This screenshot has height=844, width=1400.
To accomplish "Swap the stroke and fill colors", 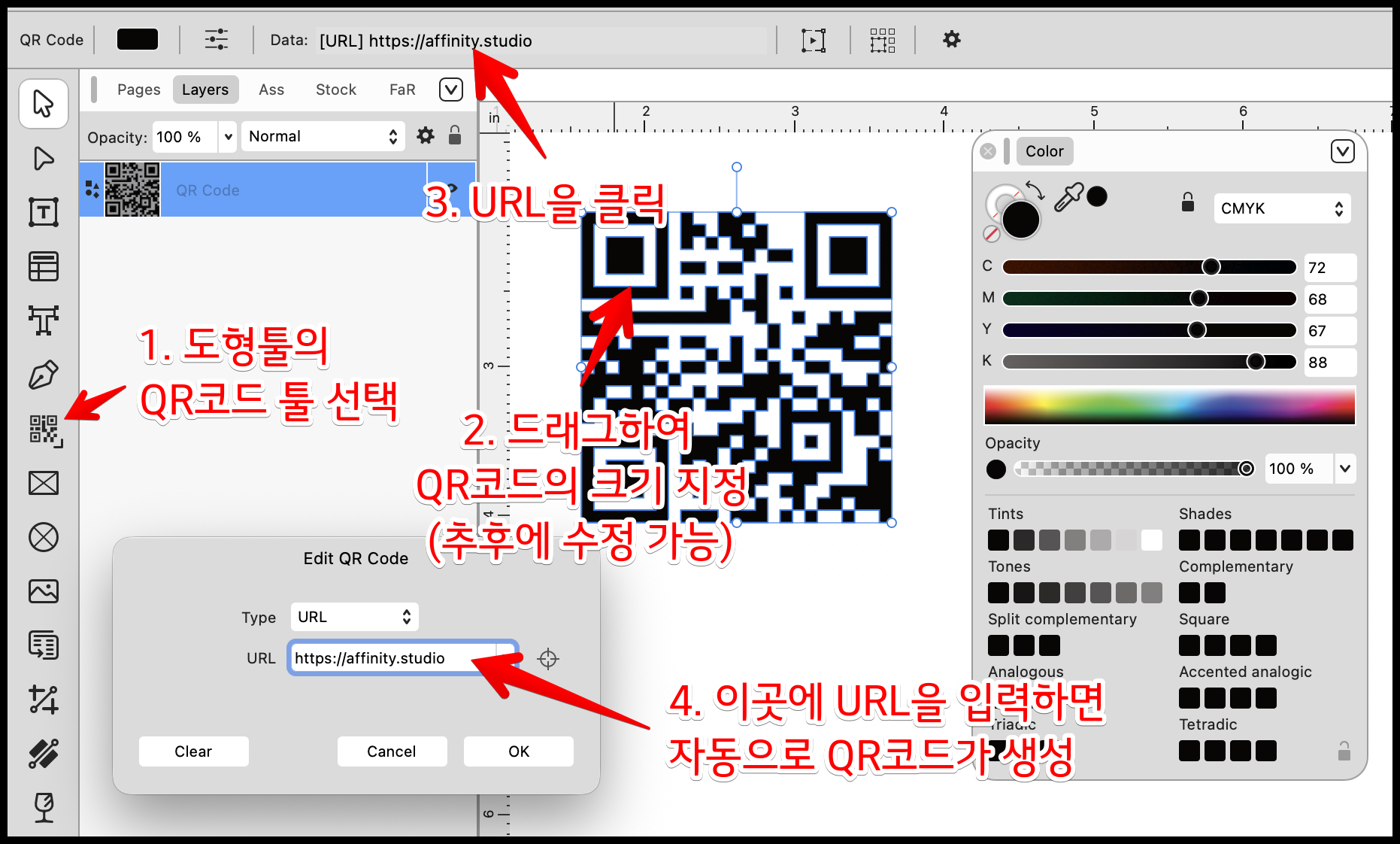I will [x=1036, y=190].
